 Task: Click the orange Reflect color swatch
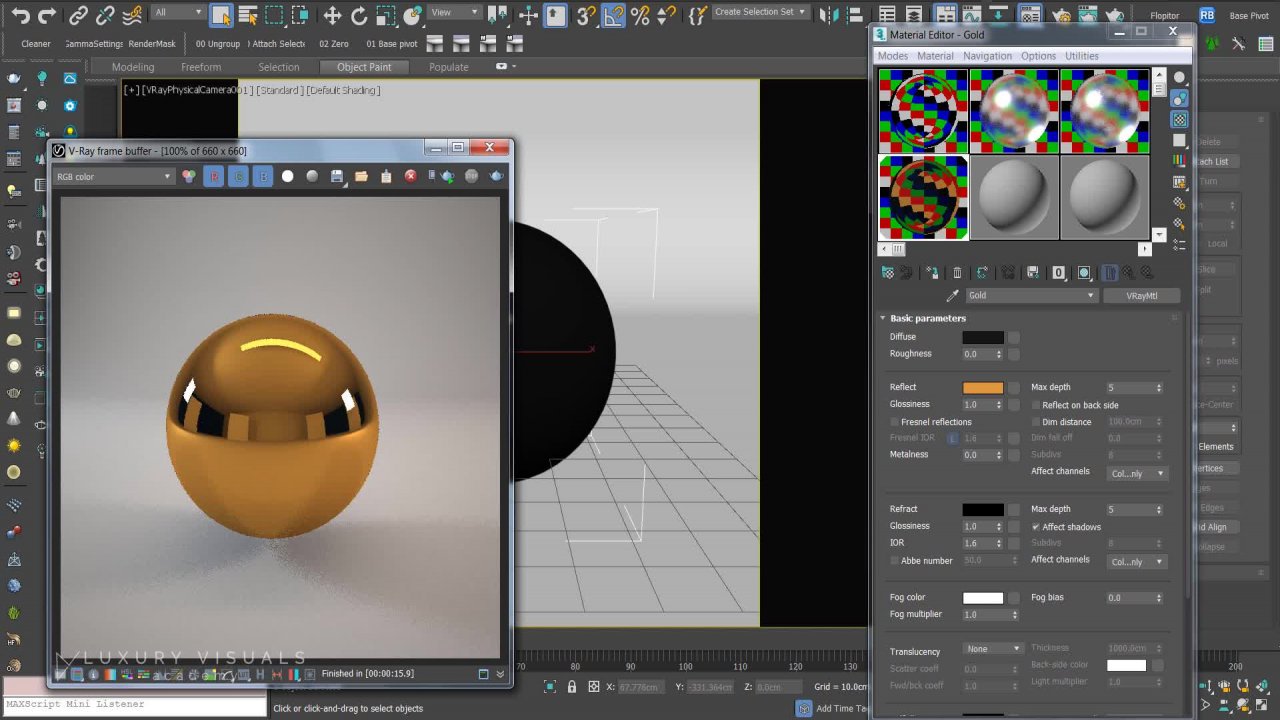(x=982, y=388)
